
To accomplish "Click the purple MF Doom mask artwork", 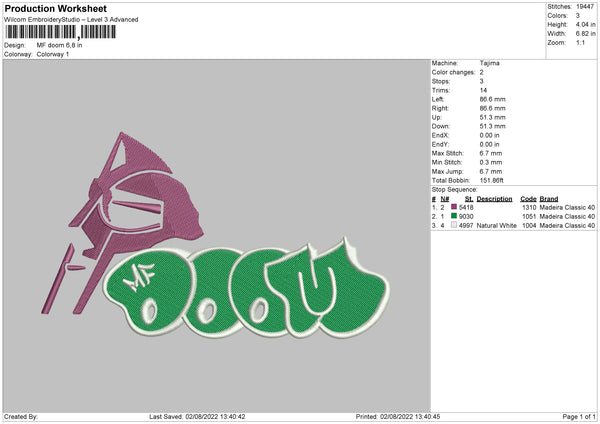I will click(122, 222).
